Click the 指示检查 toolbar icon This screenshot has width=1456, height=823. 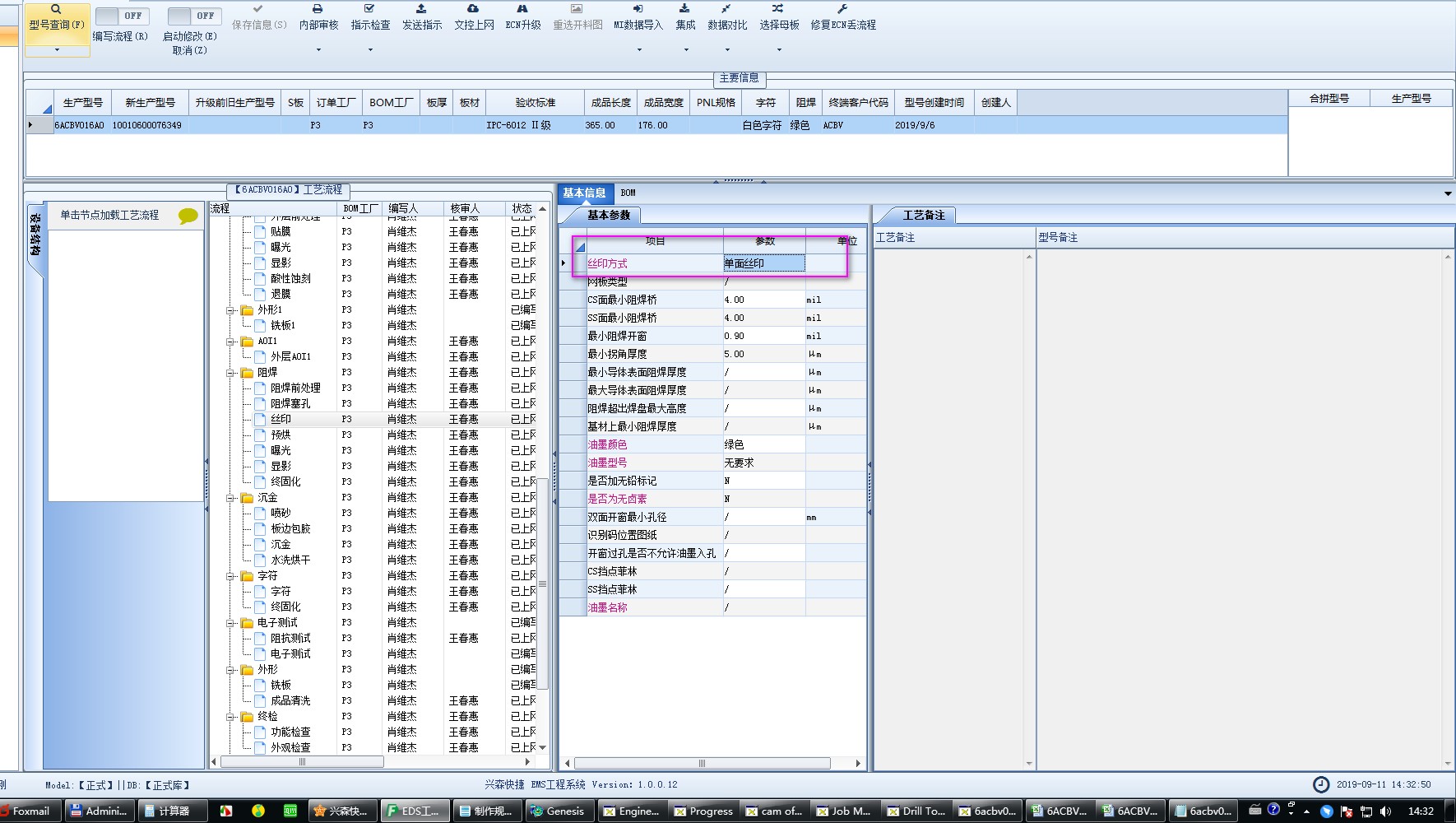(x=369, y=8)
